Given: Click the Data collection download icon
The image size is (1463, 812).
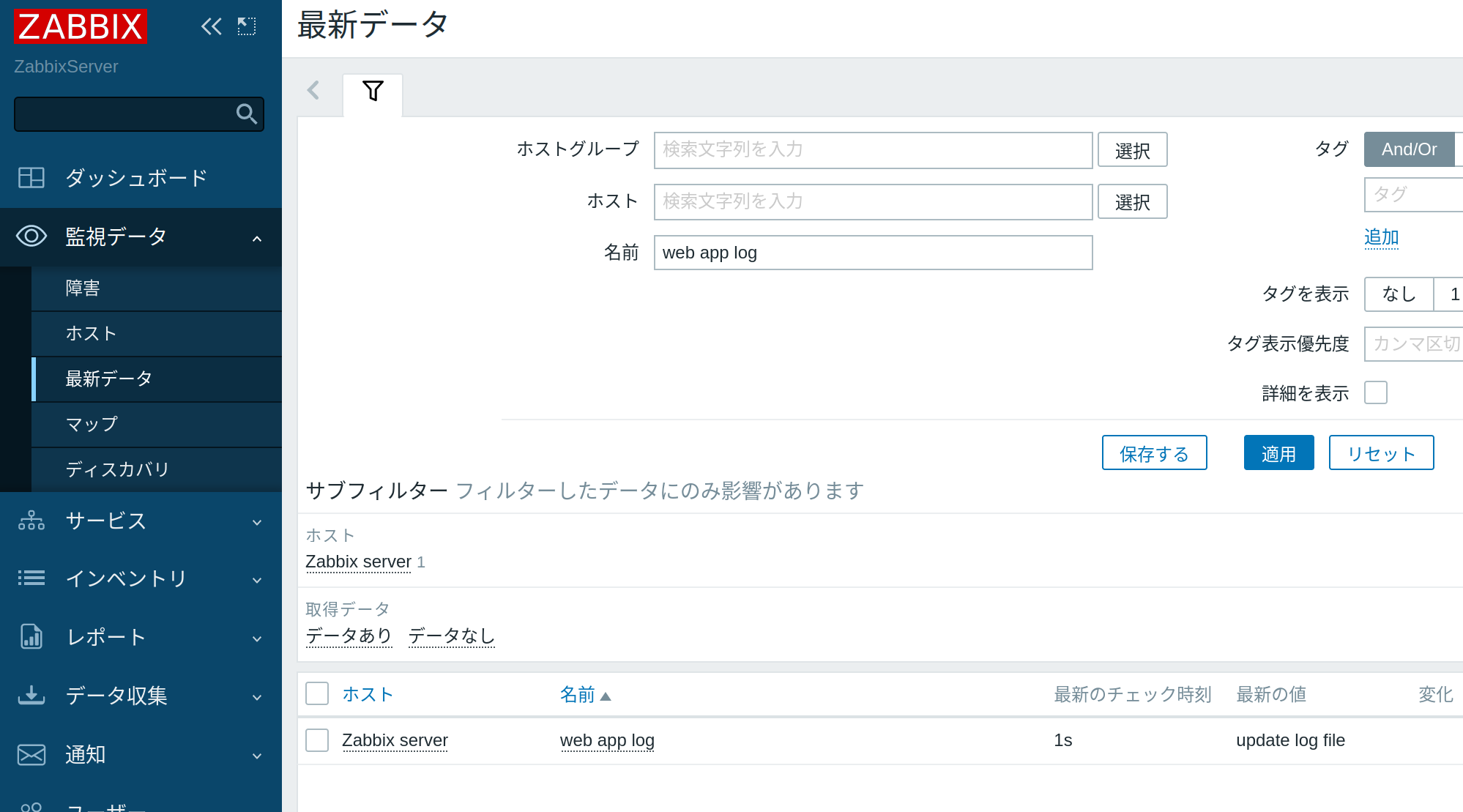Looking at the screenshot, I should (31, 696).
